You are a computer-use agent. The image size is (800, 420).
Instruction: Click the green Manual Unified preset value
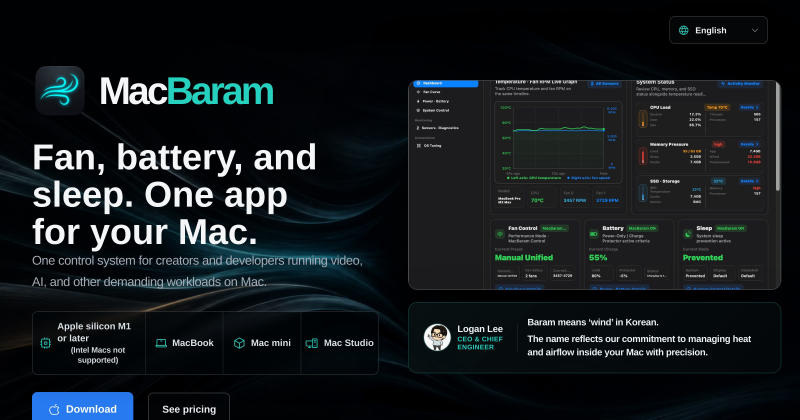point(524,258)
